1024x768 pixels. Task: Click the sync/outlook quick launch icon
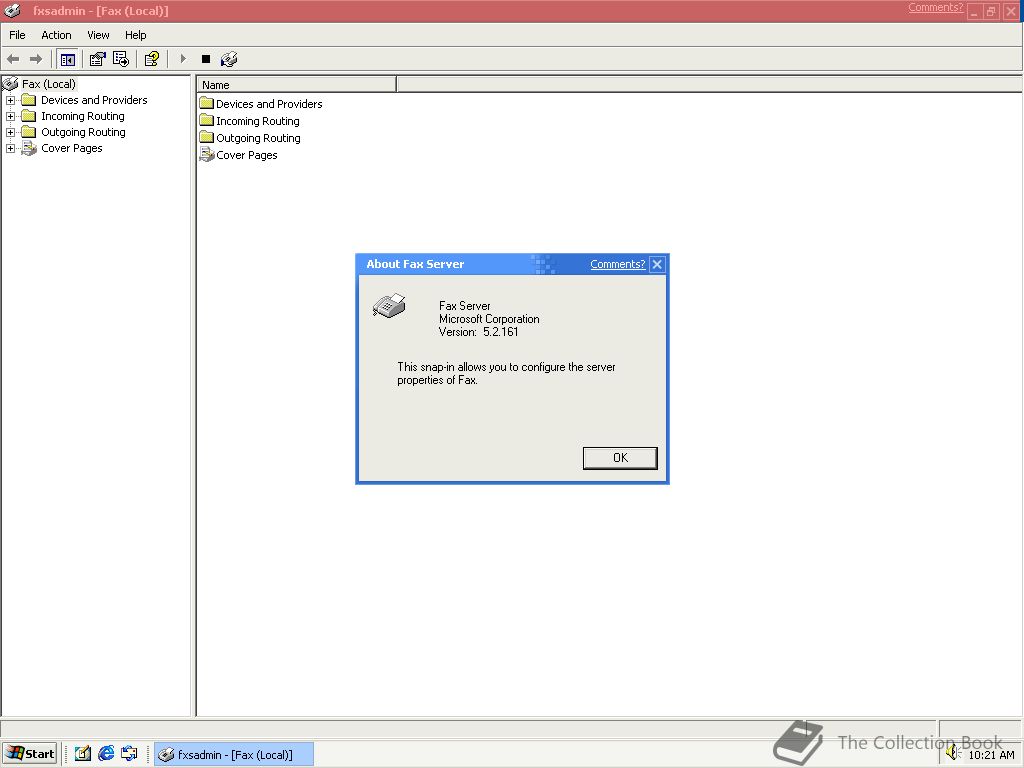tap(129, 754)
